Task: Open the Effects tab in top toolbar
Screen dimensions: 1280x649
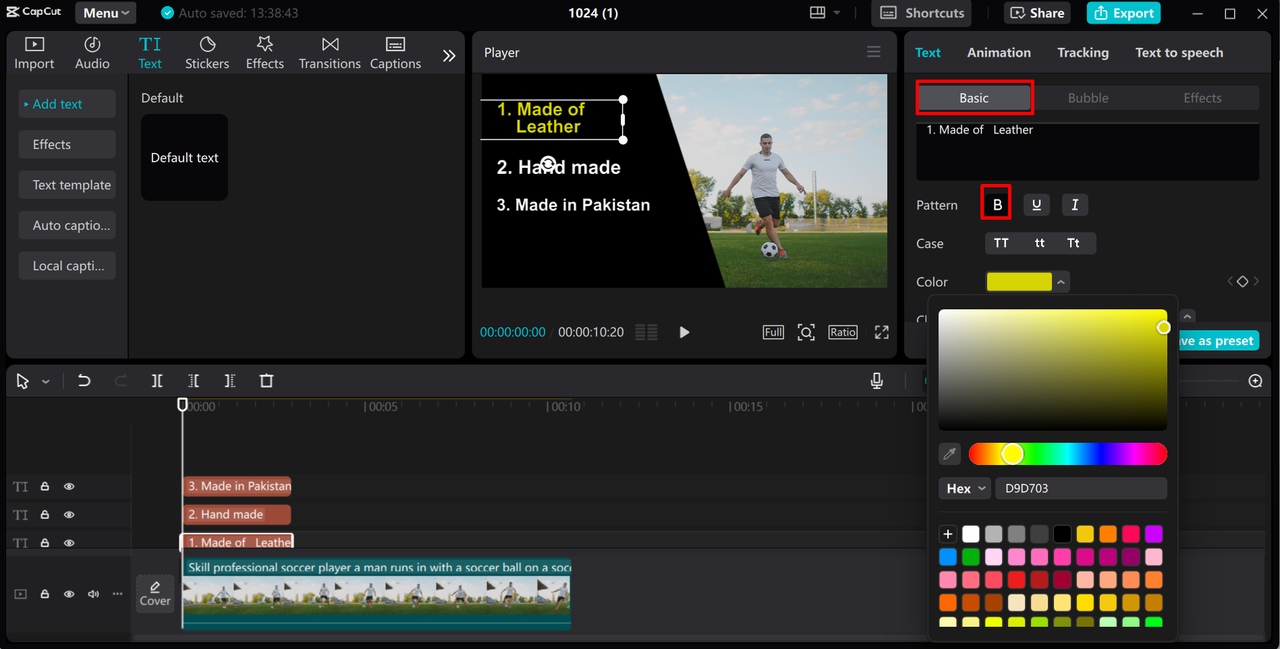Action: (265, 53)
